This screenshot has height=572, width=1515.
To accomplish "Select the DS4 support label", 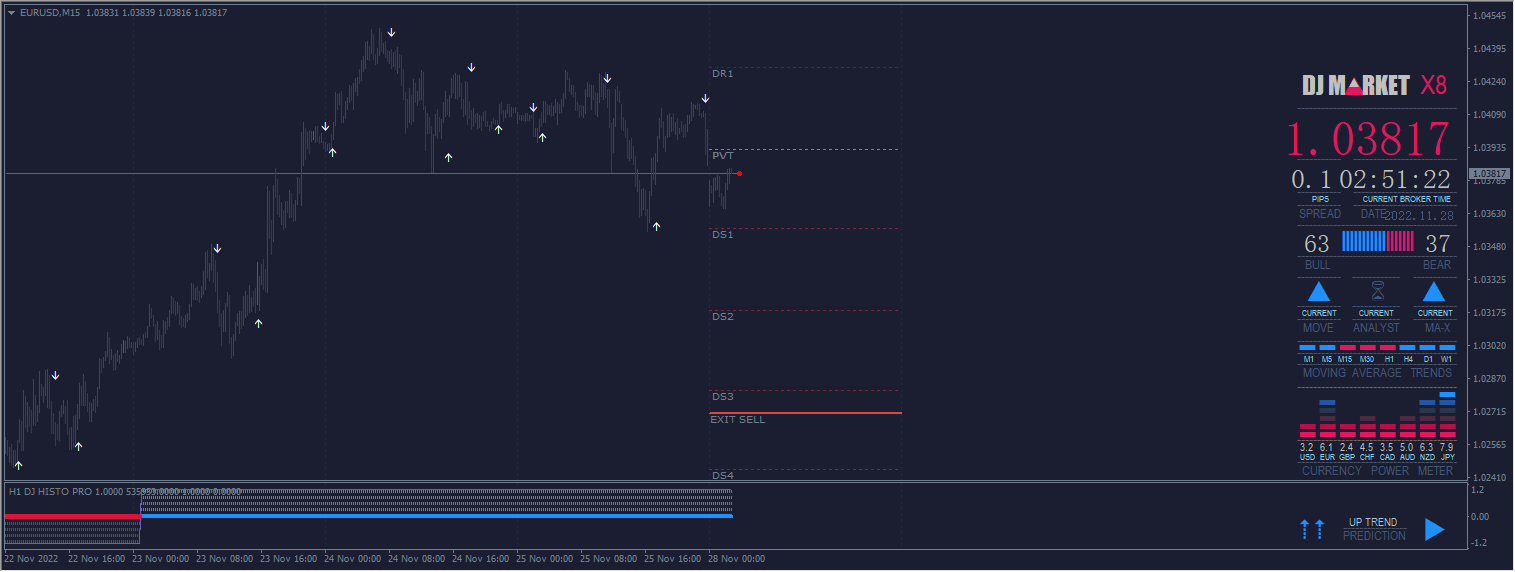I will pos(722,476).
